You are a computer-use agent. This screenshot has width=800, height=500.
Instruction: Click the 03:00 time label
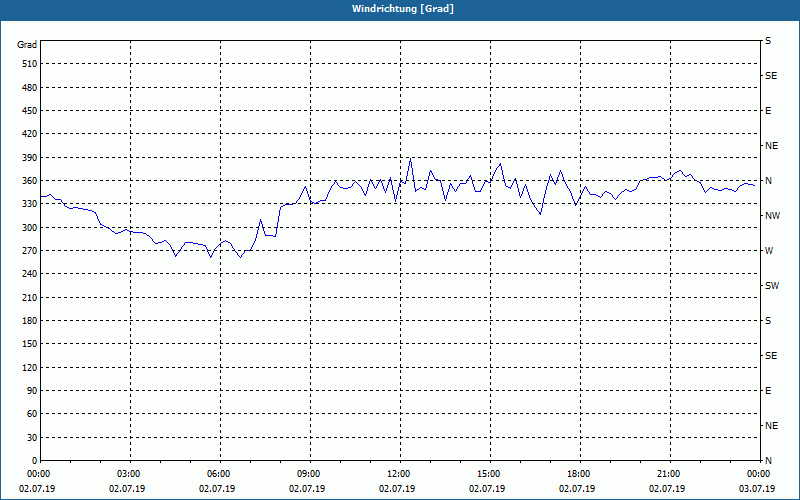pos(127,474)
